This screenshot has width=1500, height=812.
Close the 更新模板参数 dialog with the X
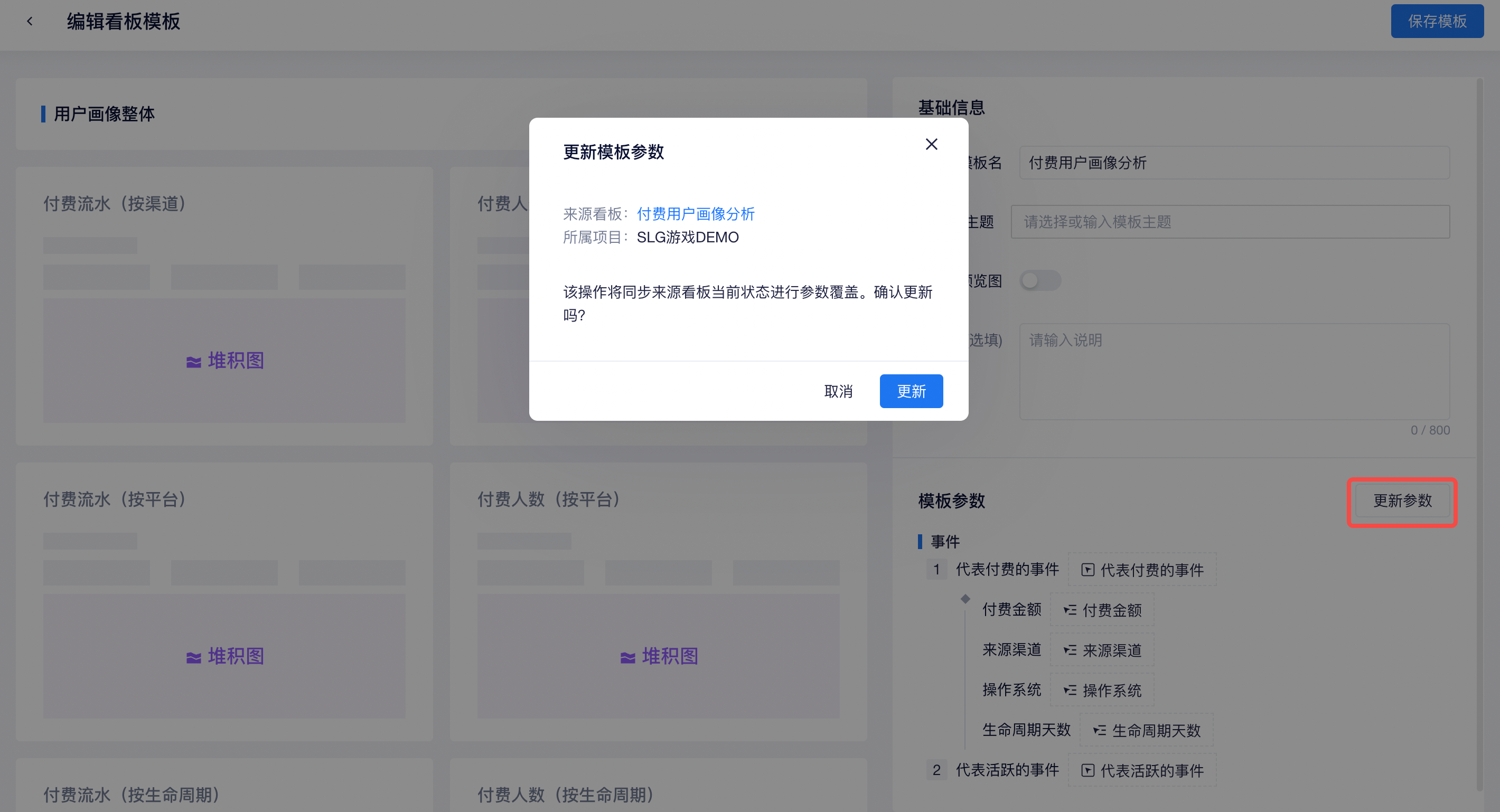coord(931,144)
